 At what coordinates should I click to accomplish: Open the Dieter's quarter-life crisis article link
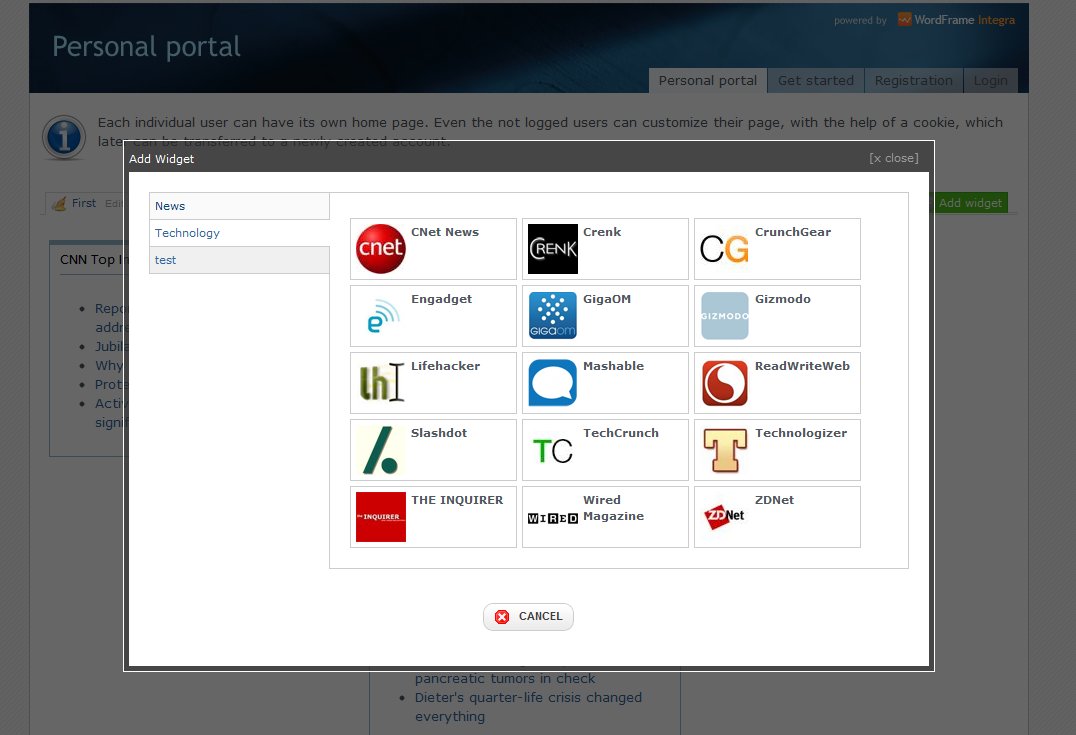528,707
